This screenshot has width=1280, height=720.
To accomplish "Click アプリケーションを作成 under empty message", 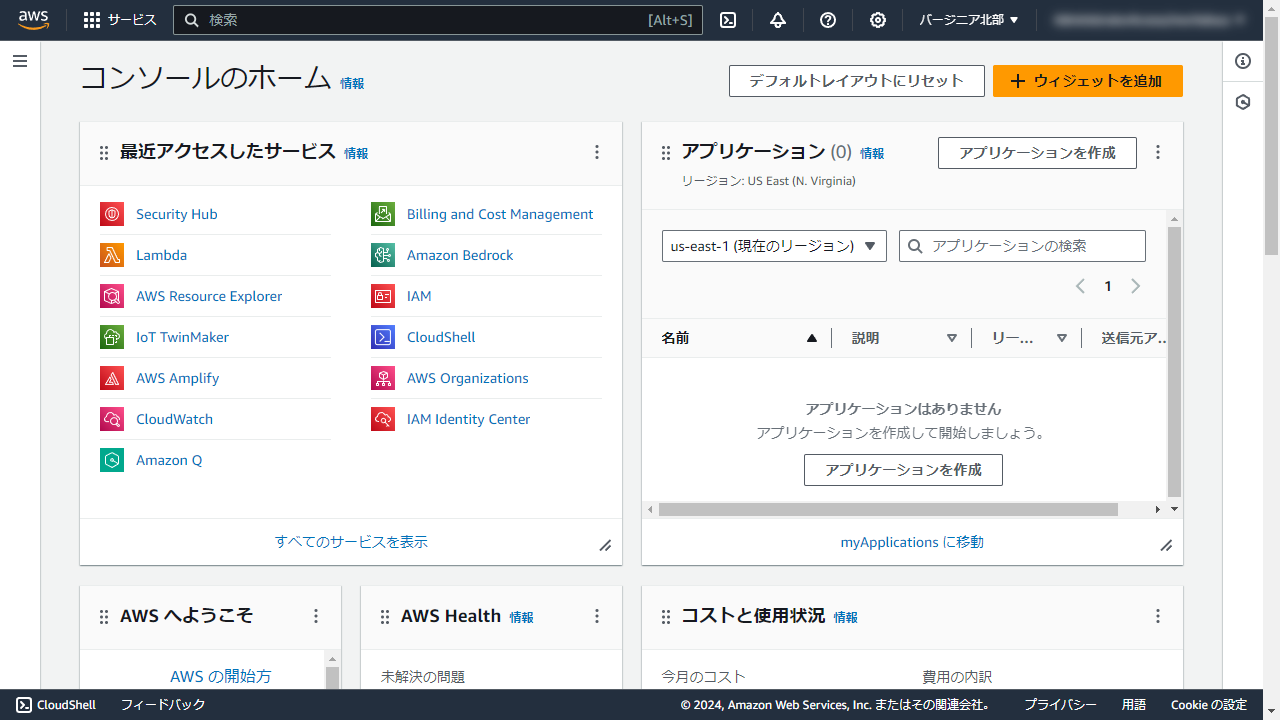I will [903, 470].
